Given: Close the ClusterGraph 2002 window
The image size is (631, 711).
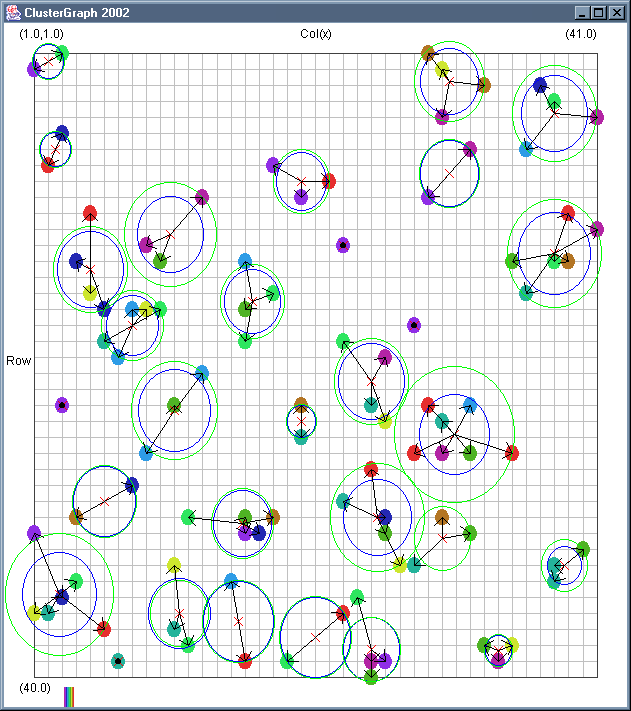Looking at the screenshot, I should (616, 13).
